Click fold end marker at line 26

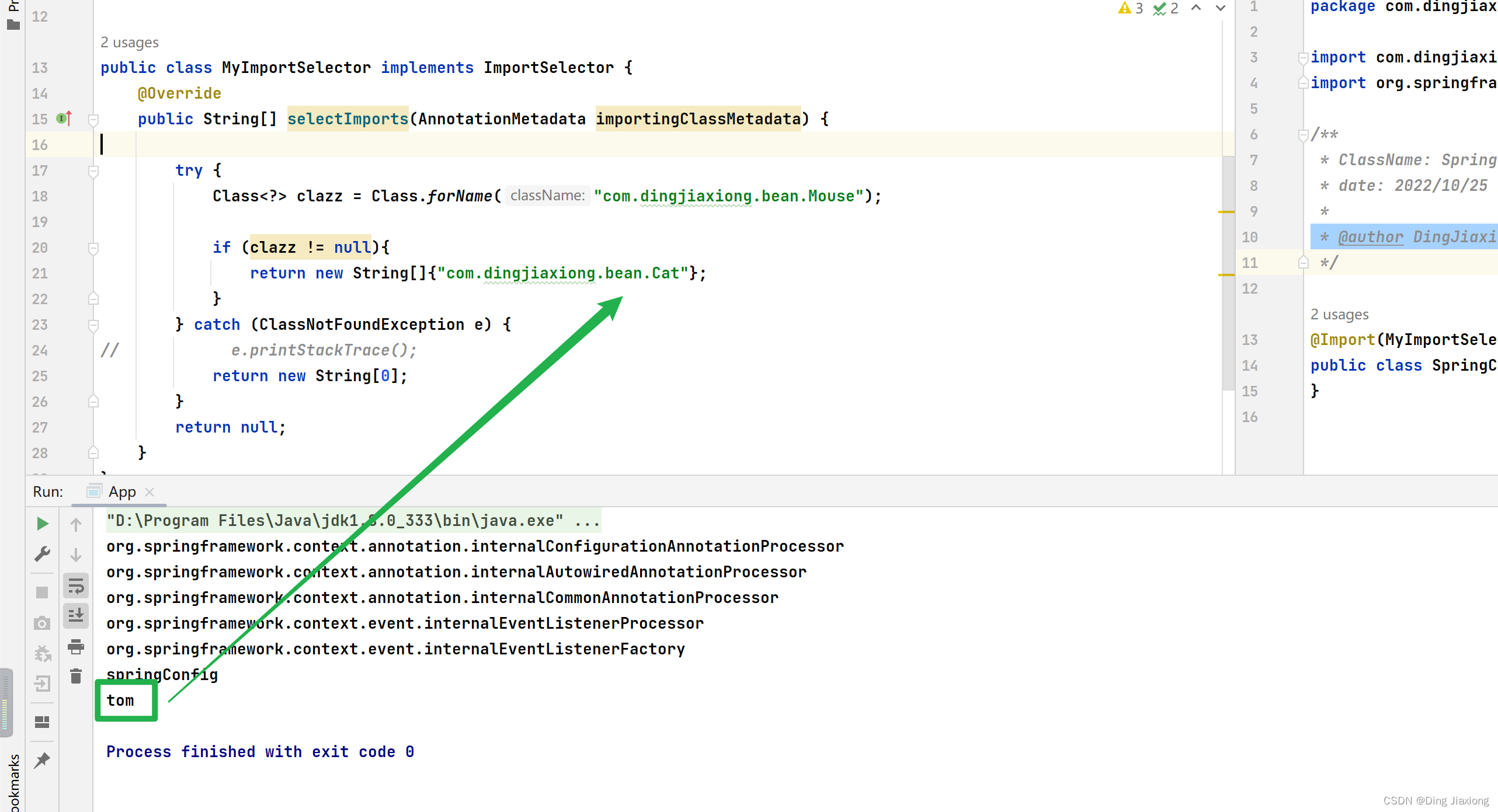coord(93,402)
